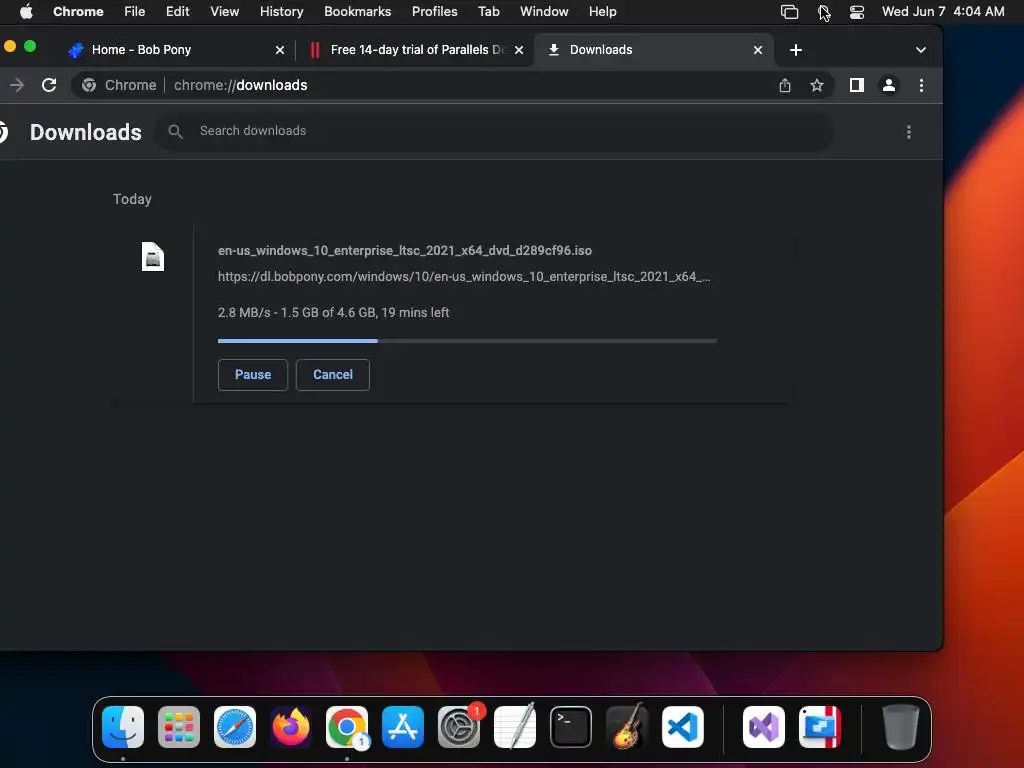The height and width of the screenshot is (768, 1024).
Task: Open a new tab with the plus button
Action: [795, 50]
